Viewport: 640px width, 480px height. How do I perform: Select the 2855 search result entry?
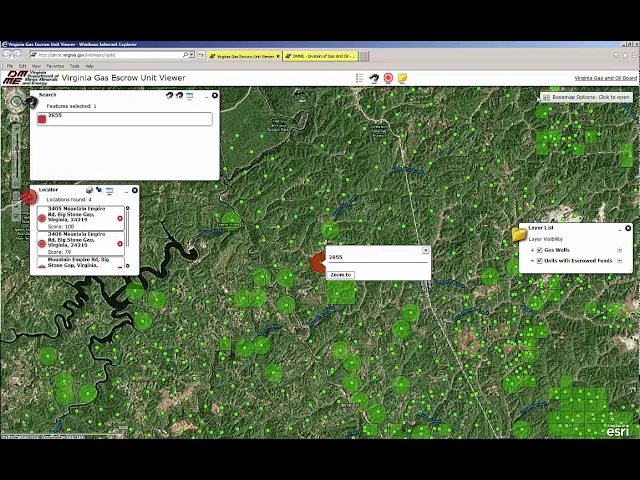click(122, 118)
